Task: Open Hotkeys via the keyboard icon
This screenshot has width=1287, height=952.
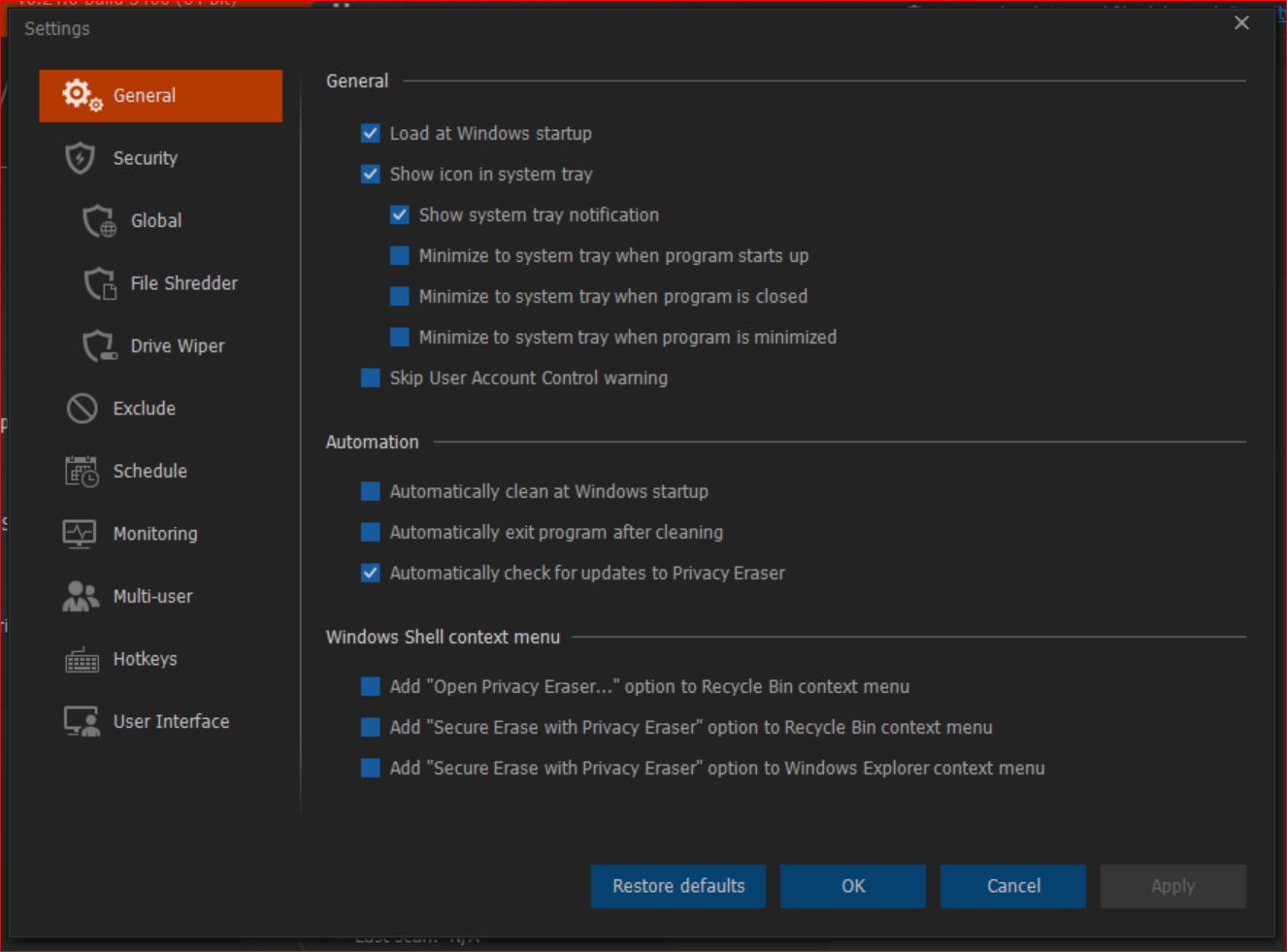Action: point(82,660)
